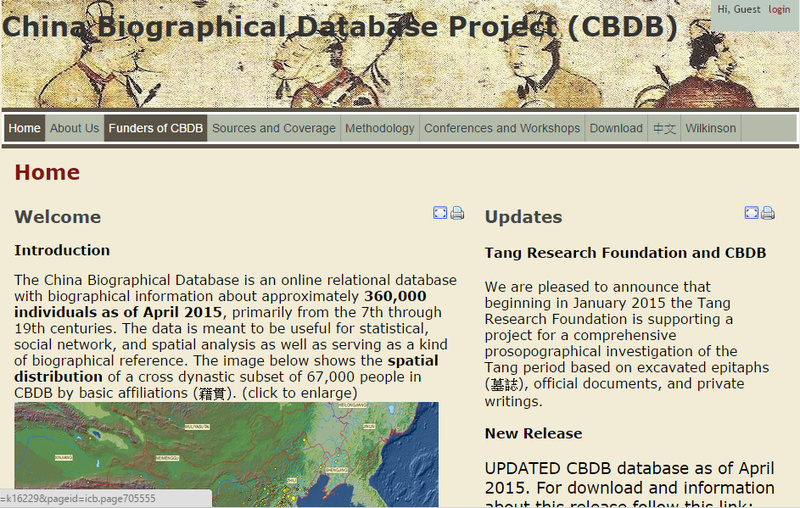
Task: Open the Funders of CBDB tab
Action: 156,128
